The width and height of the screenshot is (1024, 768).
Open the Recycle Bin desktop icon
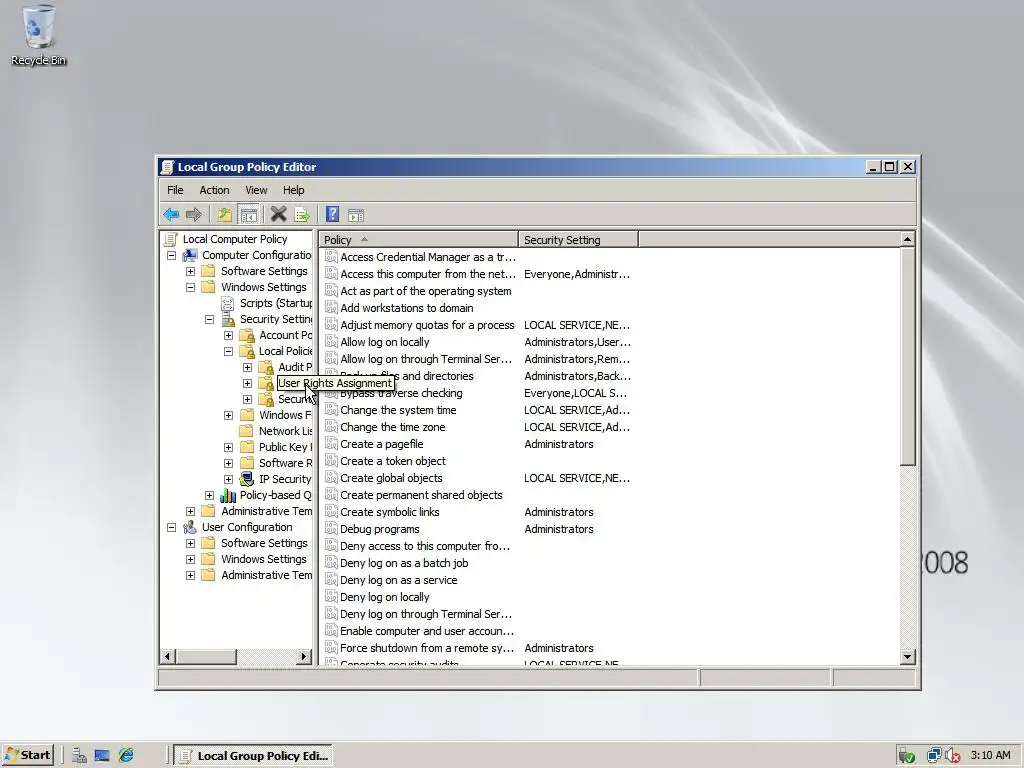[x=39, y=35]
